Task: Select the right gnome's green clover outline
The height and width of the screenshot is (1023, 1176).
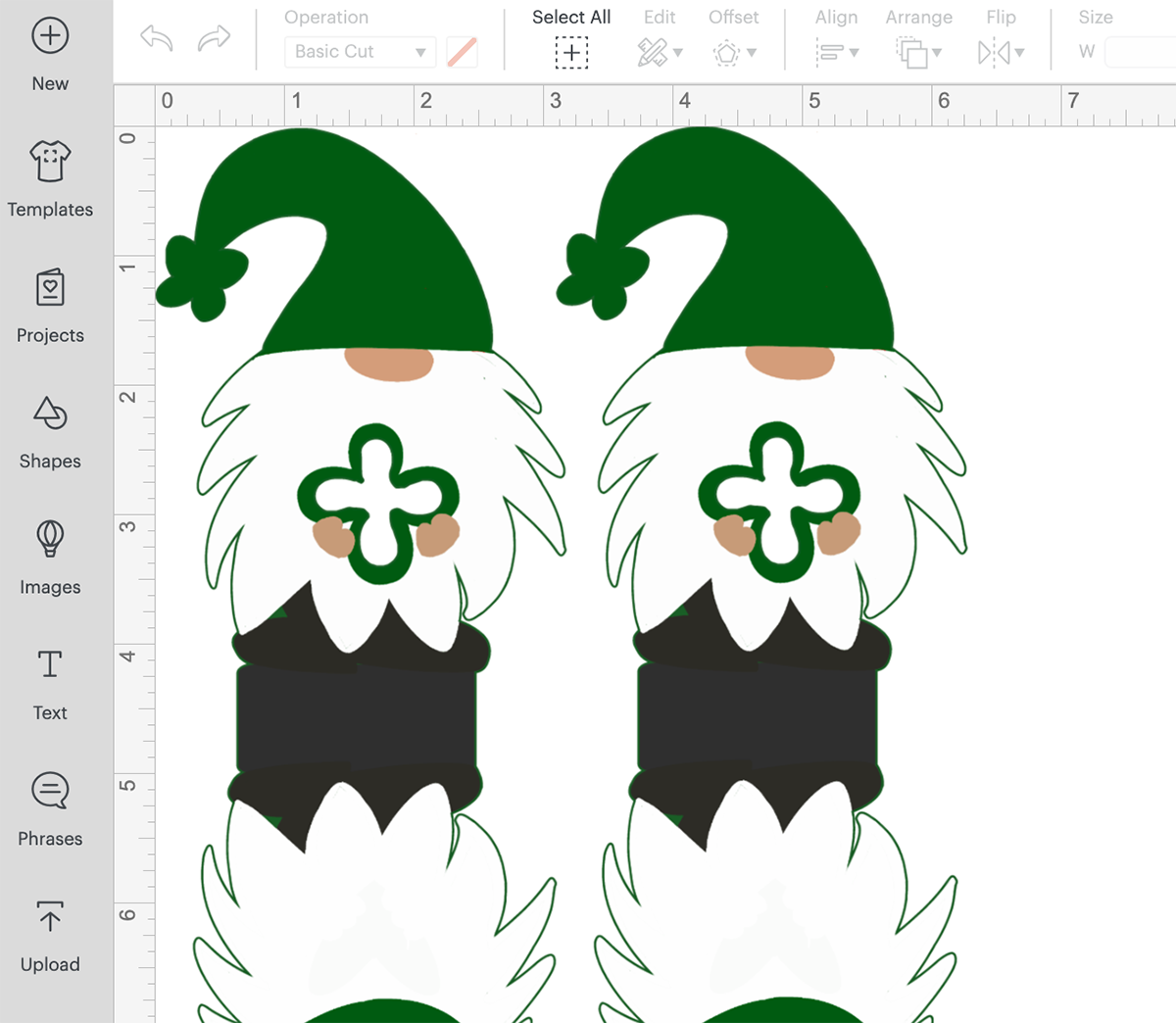Action: 779,502
